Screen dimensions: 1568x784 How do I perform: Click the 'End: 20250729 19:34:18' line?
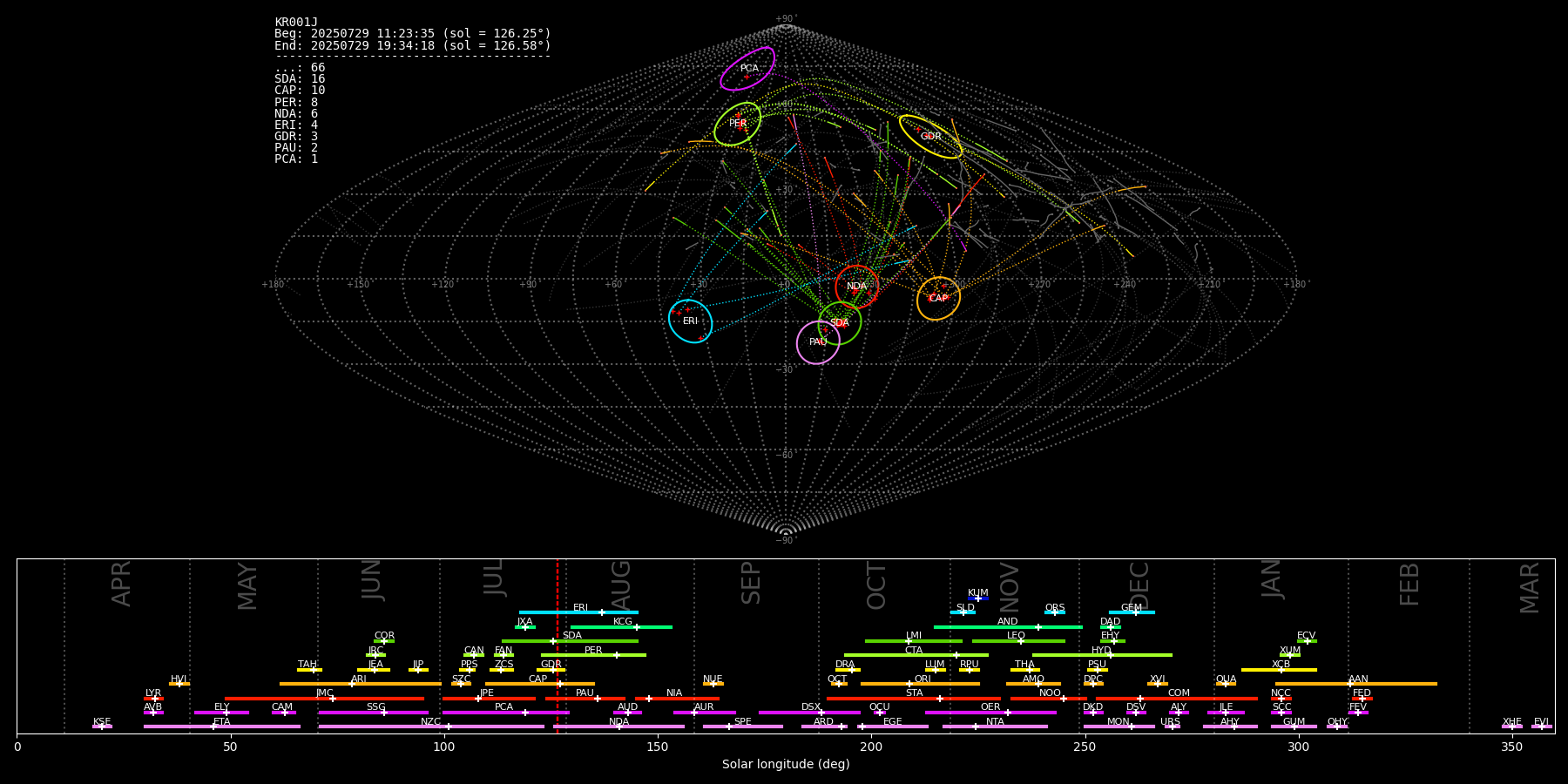(413, 45)
